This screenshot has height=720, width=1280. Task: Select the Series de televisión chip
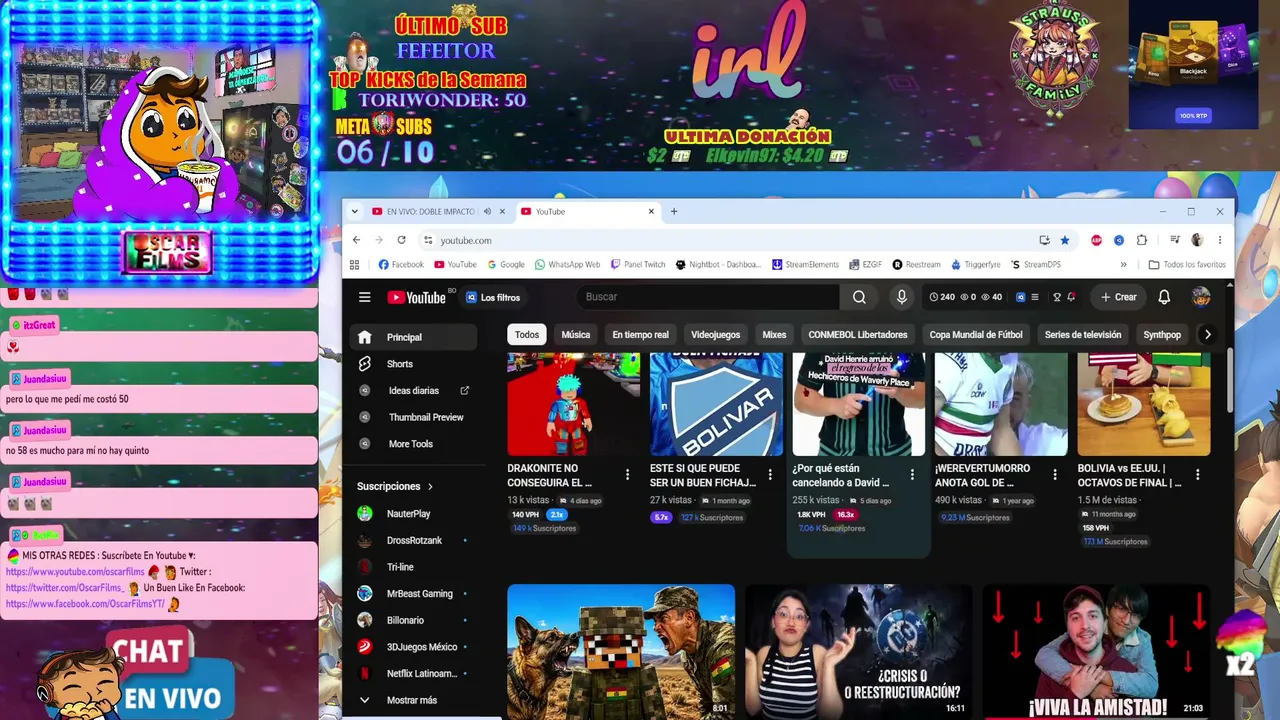[x=1083, y=335]
